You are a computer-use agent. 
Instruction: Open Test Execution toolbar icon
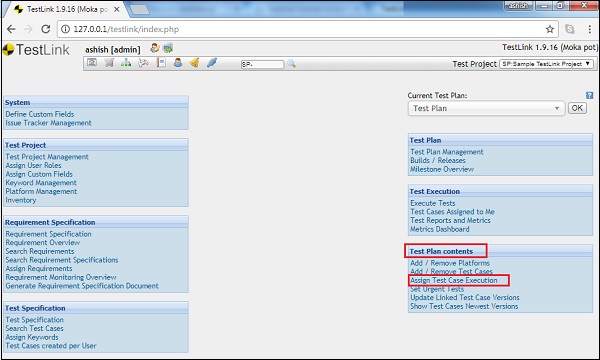pyautogui.click(x=143, y=63)
